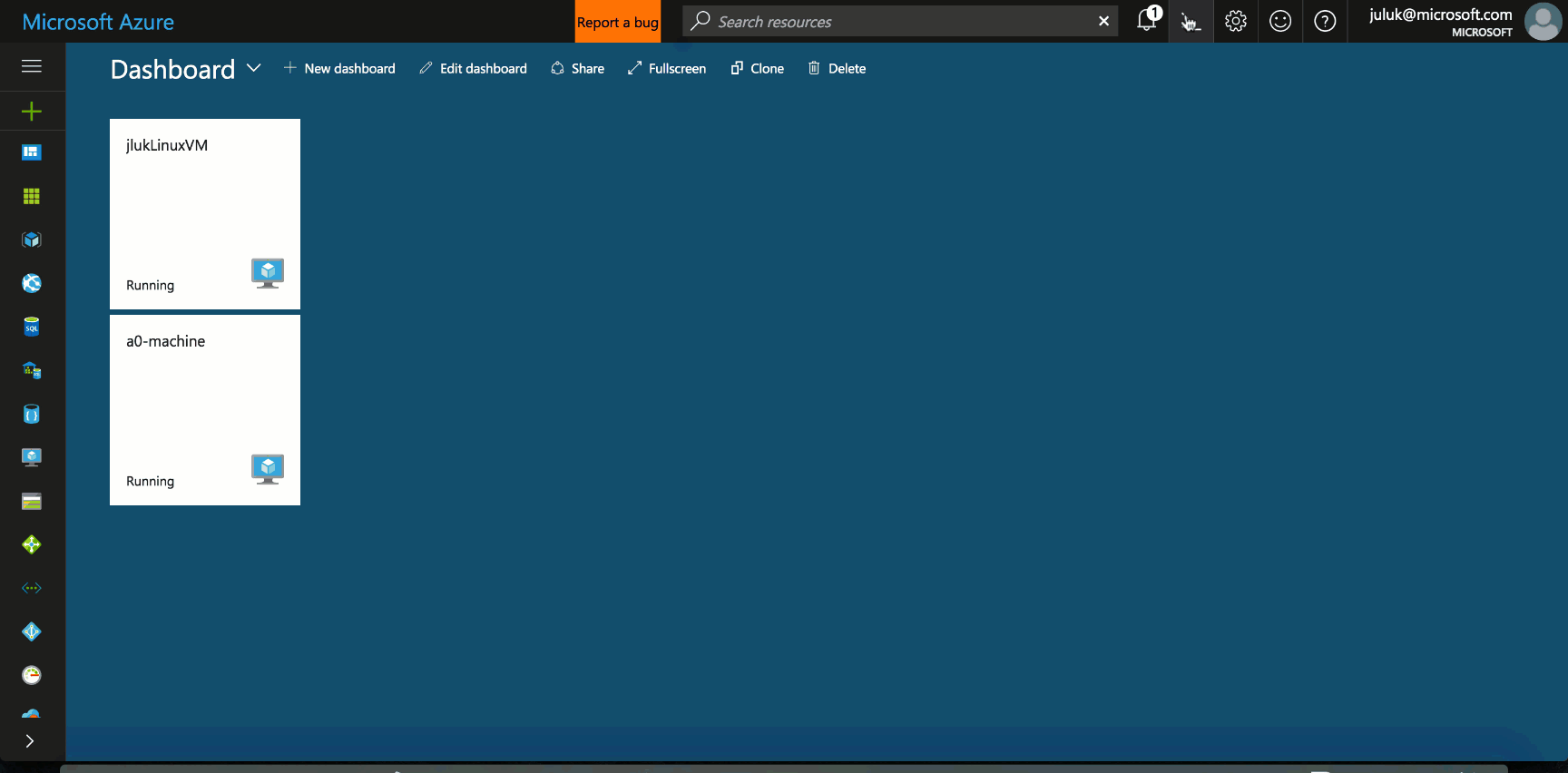Open All resources grid icon
Image resolution: width=1568 pixels, height=773 pixels.
tap(32, 196)
